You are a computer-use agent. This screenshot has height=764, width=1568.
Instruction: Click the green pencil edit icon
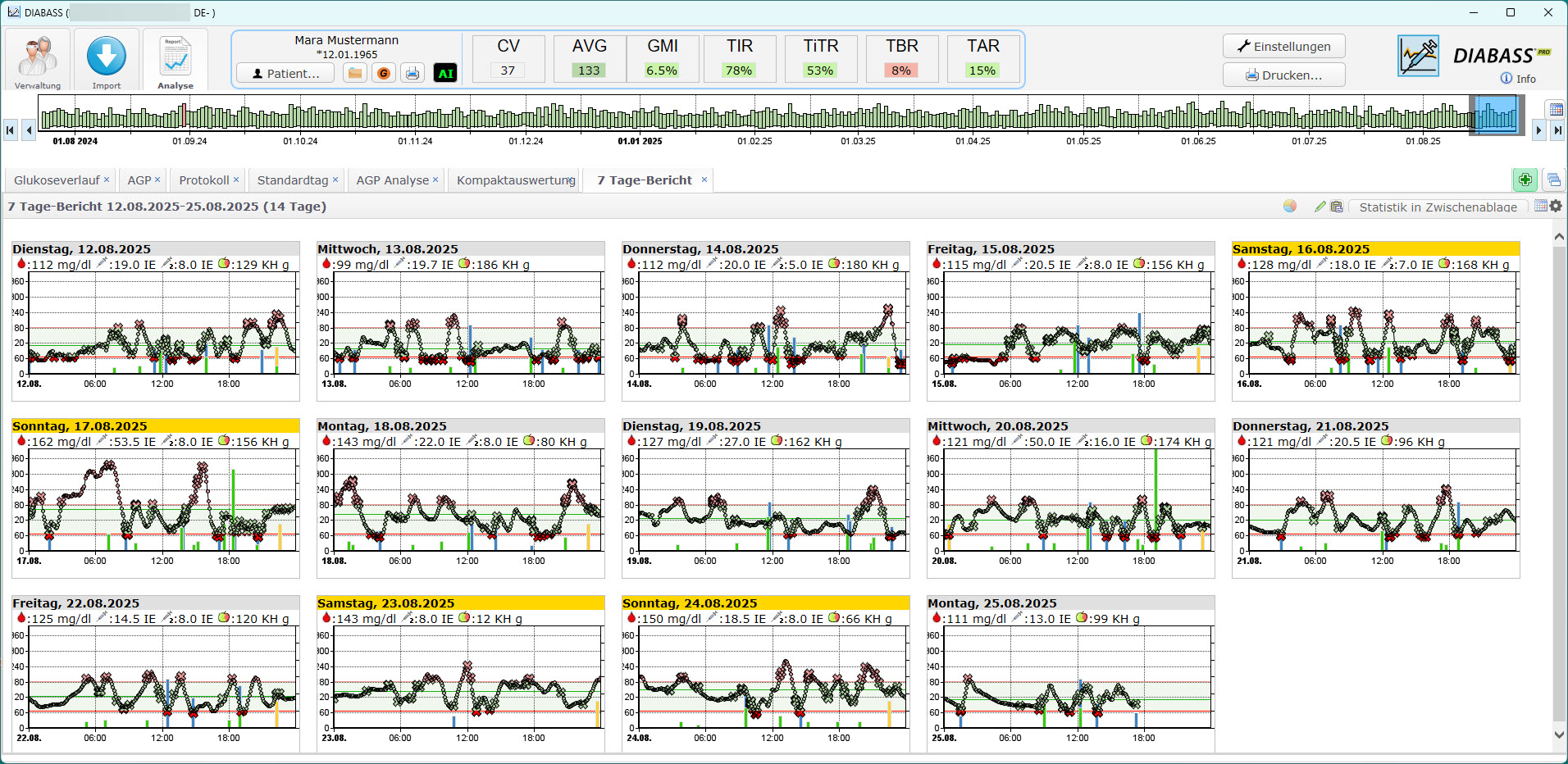1320,207
